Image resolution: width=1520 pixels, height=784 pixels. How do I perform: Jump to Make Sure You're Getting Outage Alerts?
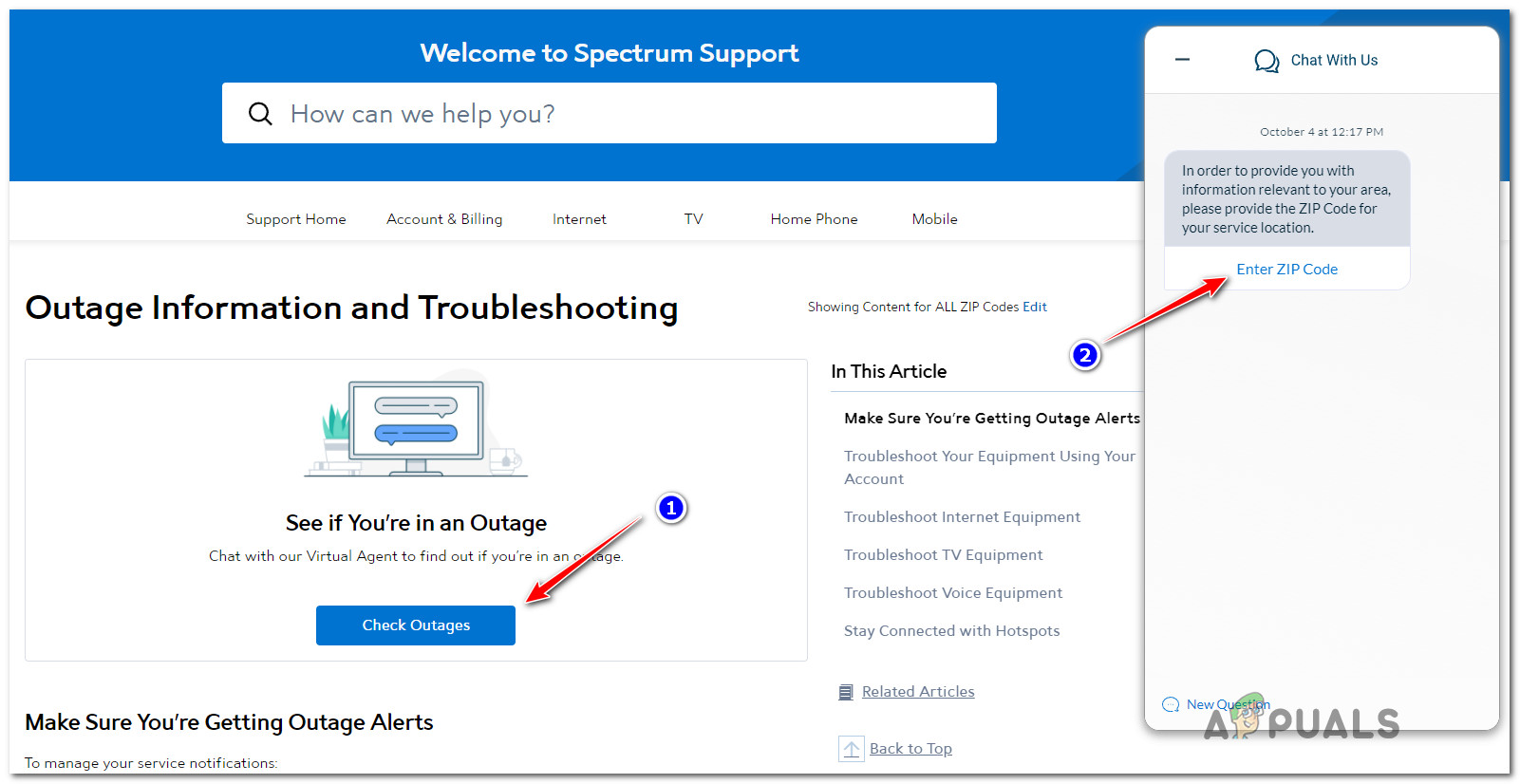click(992, 419)
